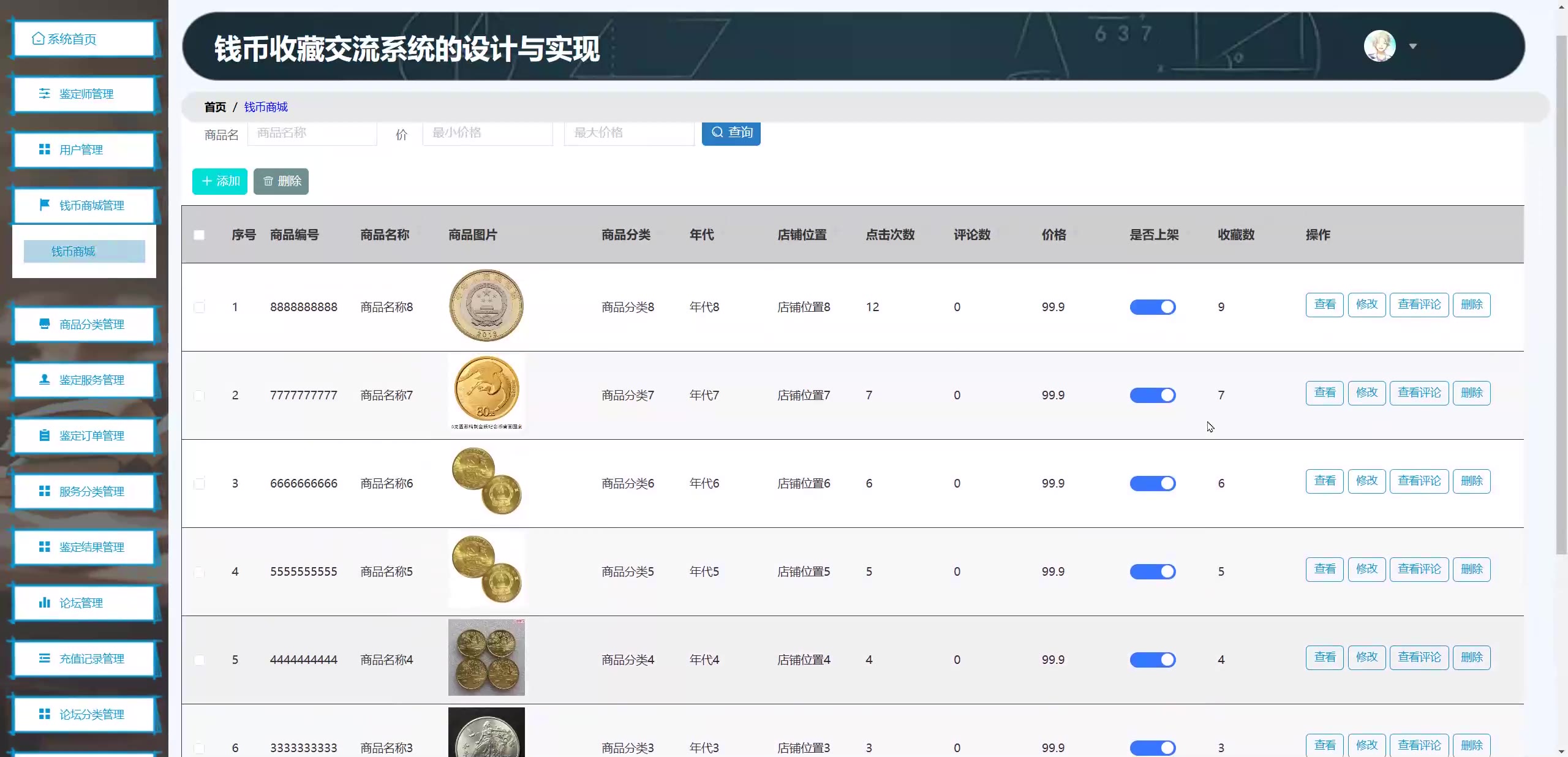Click the 最小价格 input field
This screenshot has height=757, width=1568.
tap(487, 133)
